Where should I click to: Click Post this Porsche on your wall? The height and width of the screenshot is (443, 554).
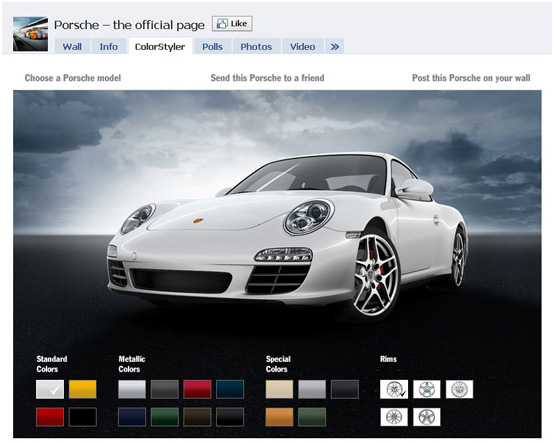click(471, 78)
